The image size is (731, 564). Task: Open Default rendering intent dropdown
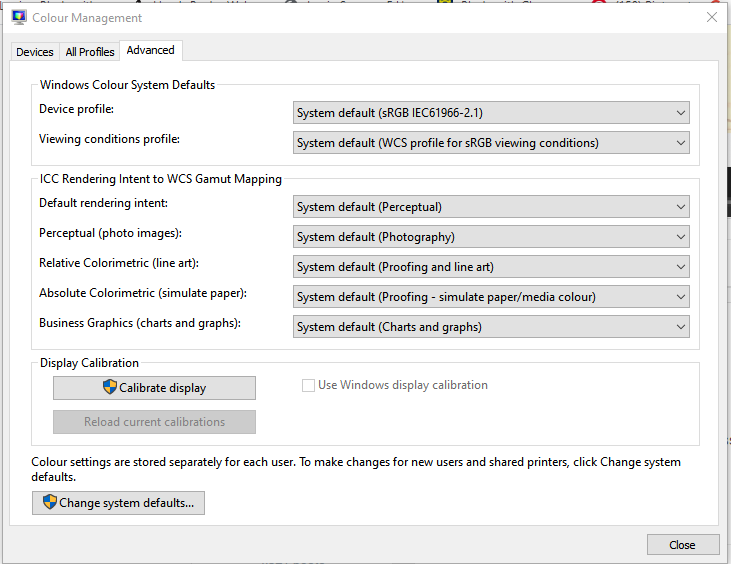(491, 206)
